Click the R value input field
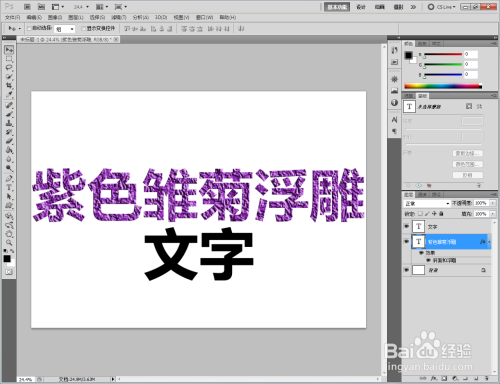This screenshot has height=384, width=500. coord(471,54)
